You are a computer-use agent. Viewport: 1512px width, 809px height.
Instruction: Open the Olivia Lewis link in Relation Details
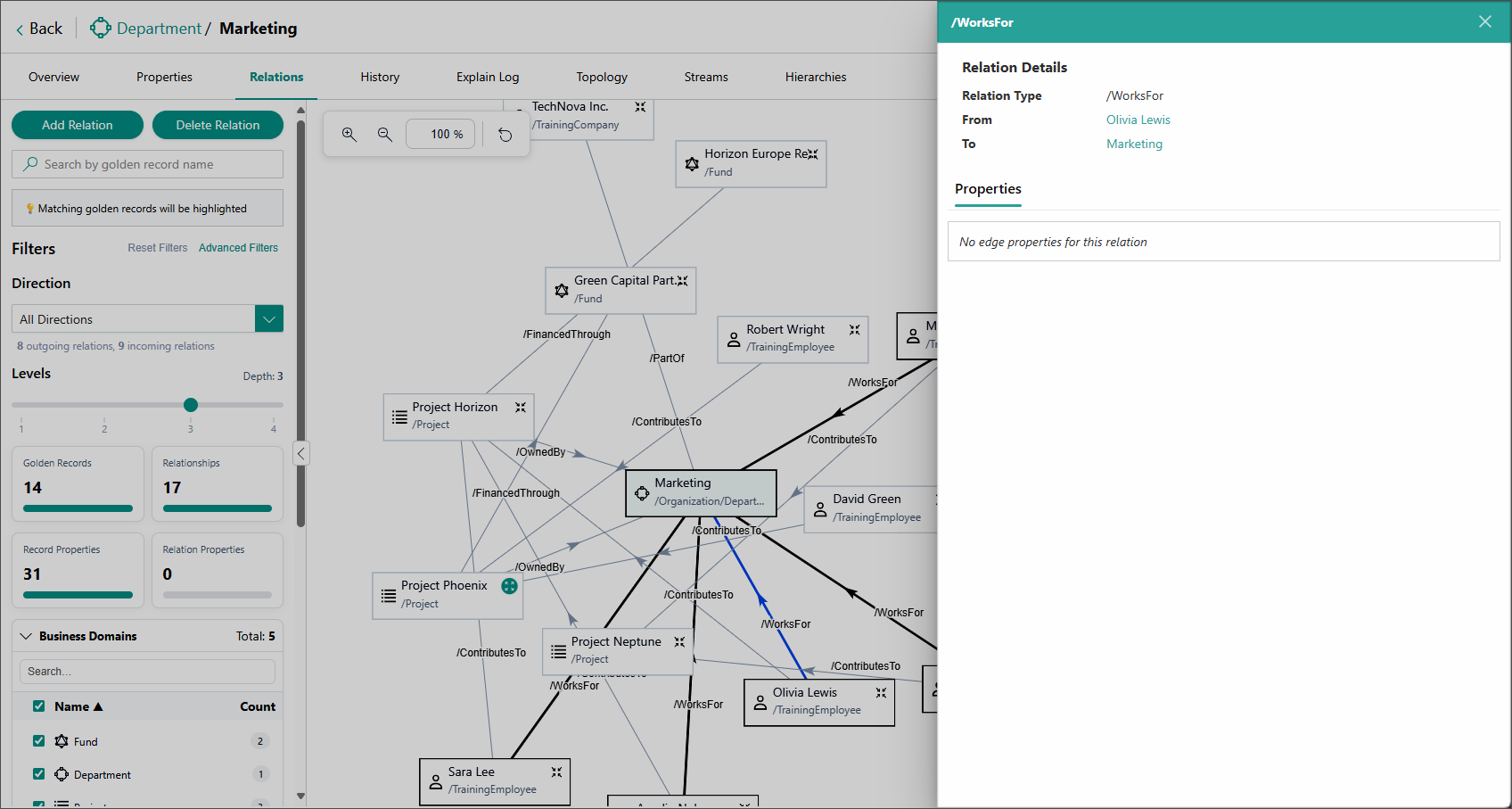pos(1138,120)
